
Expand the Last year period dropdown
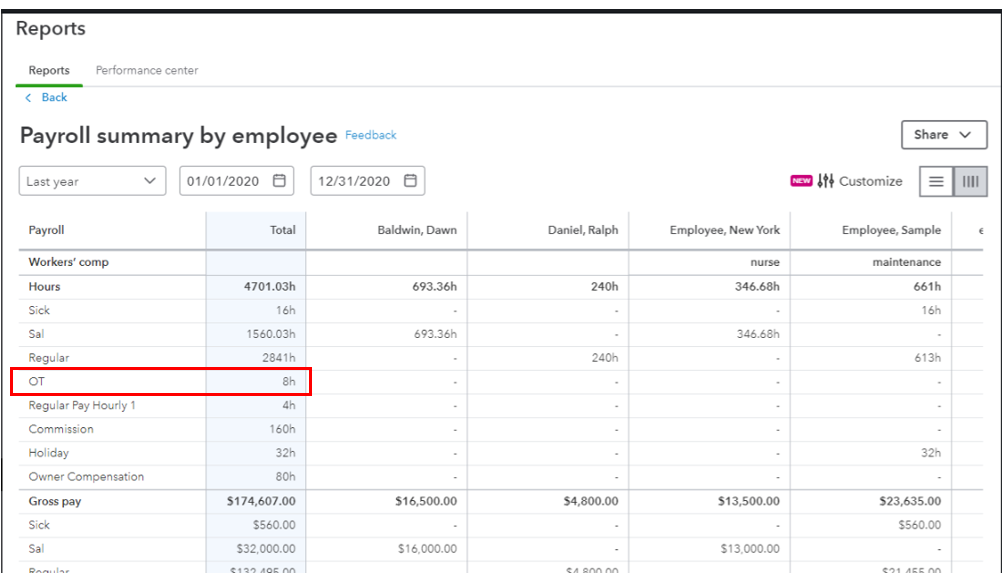pos(92,181)
